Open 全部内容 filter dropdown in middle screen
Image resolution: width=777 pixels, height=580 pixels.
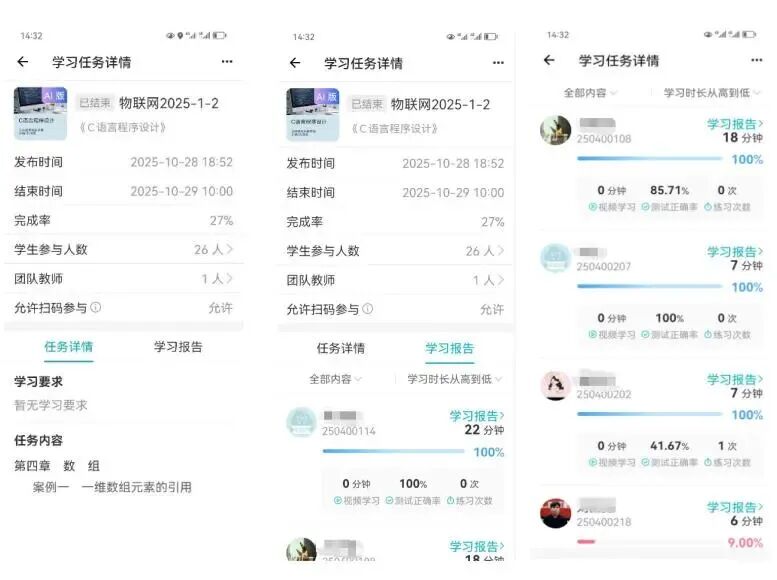pos(335,379)
